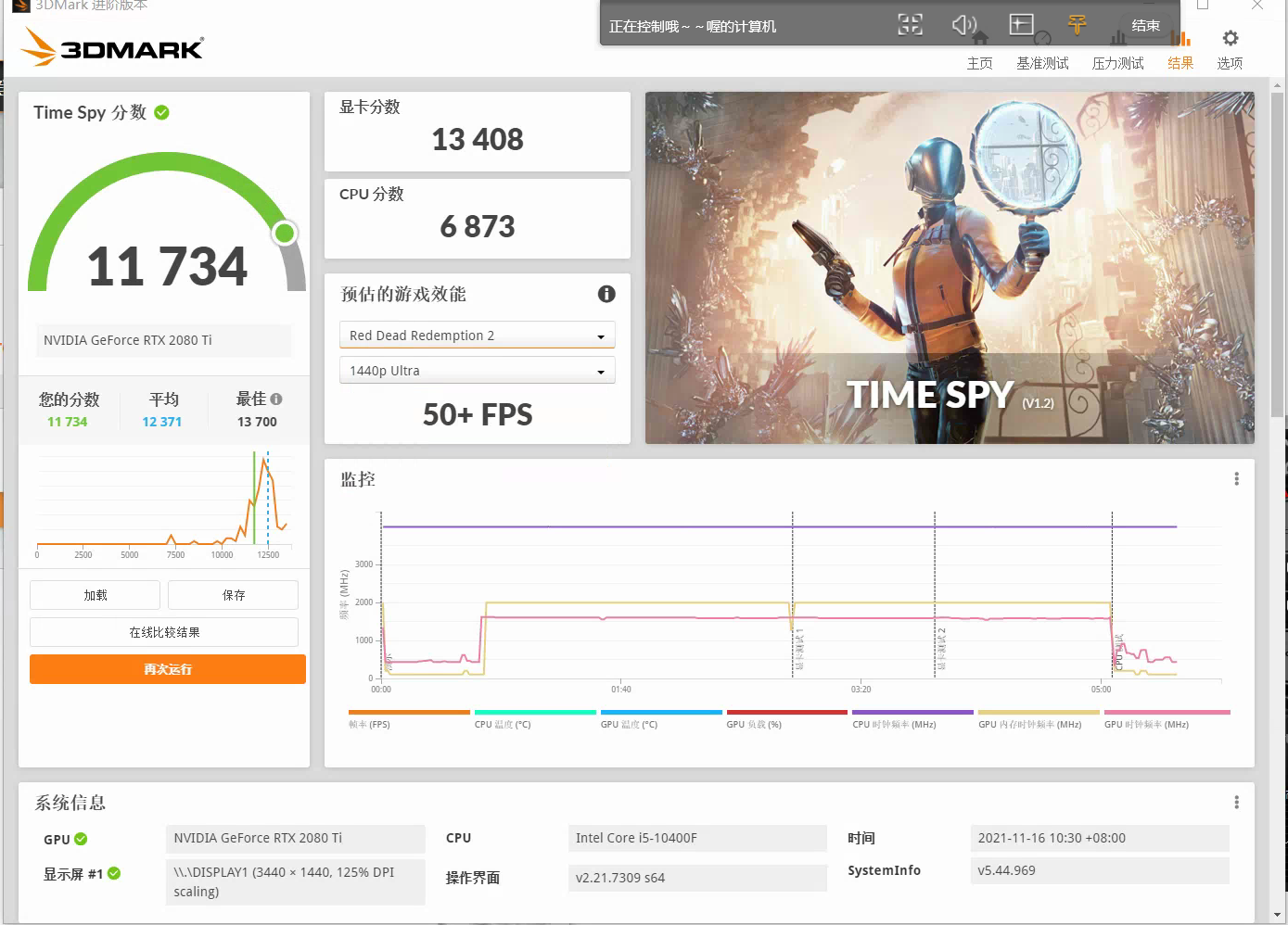Open the 1440p Ultra resolution dropdown
1288x925 pixels.
pos(478,371)
